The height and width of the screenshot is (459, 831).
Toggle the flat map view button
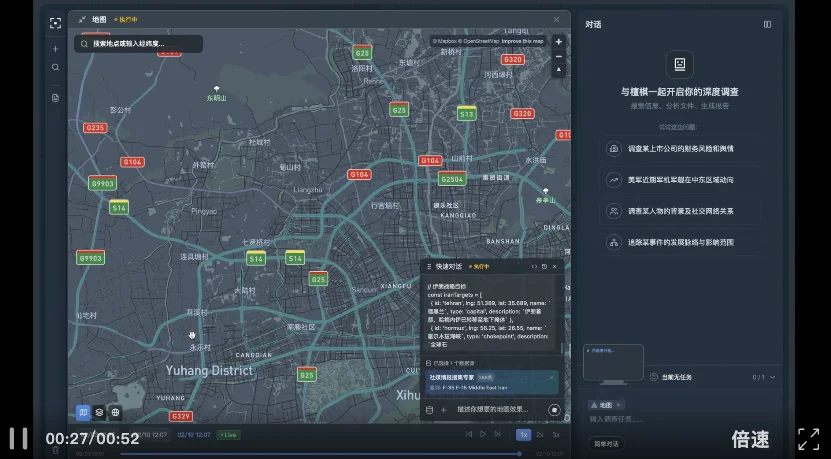[84, 411]
